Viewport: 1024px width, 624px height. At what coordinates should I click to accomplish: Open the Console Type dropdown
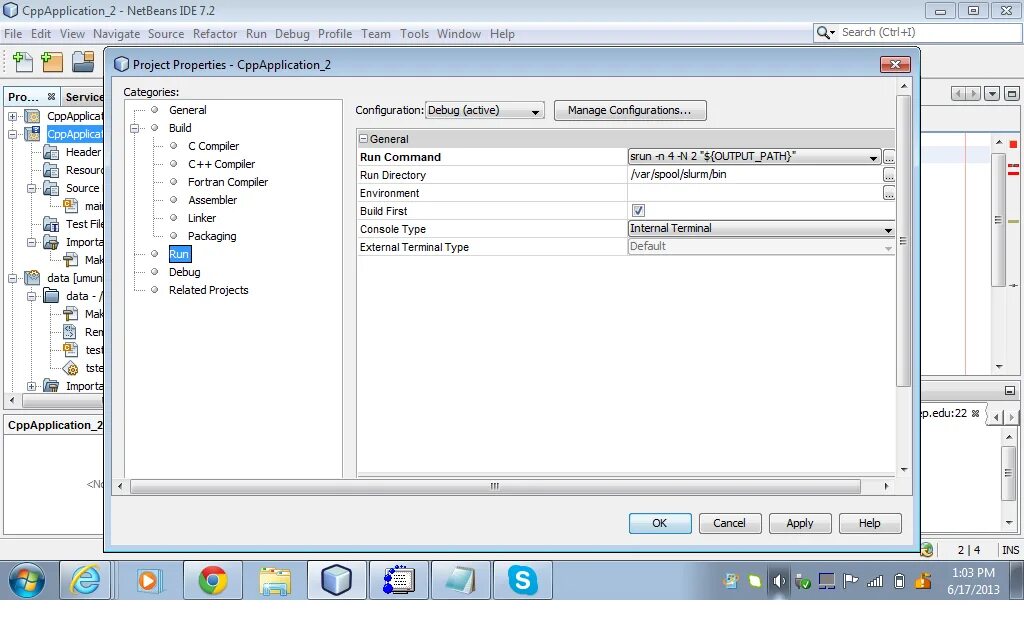tap(761, 228)
